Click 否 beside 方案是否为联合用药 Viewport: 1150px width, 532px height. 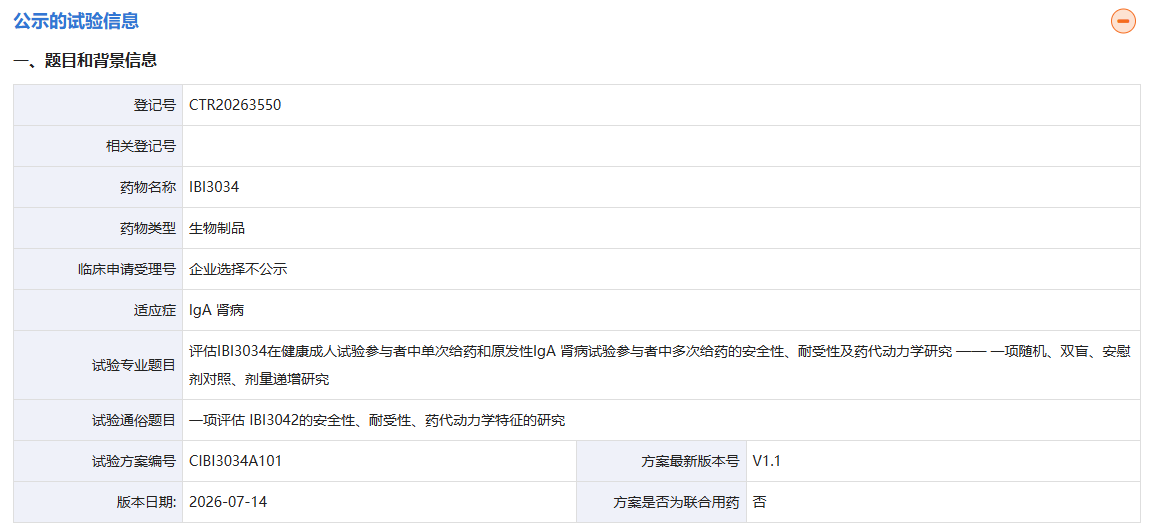click(x=760, y=503)
